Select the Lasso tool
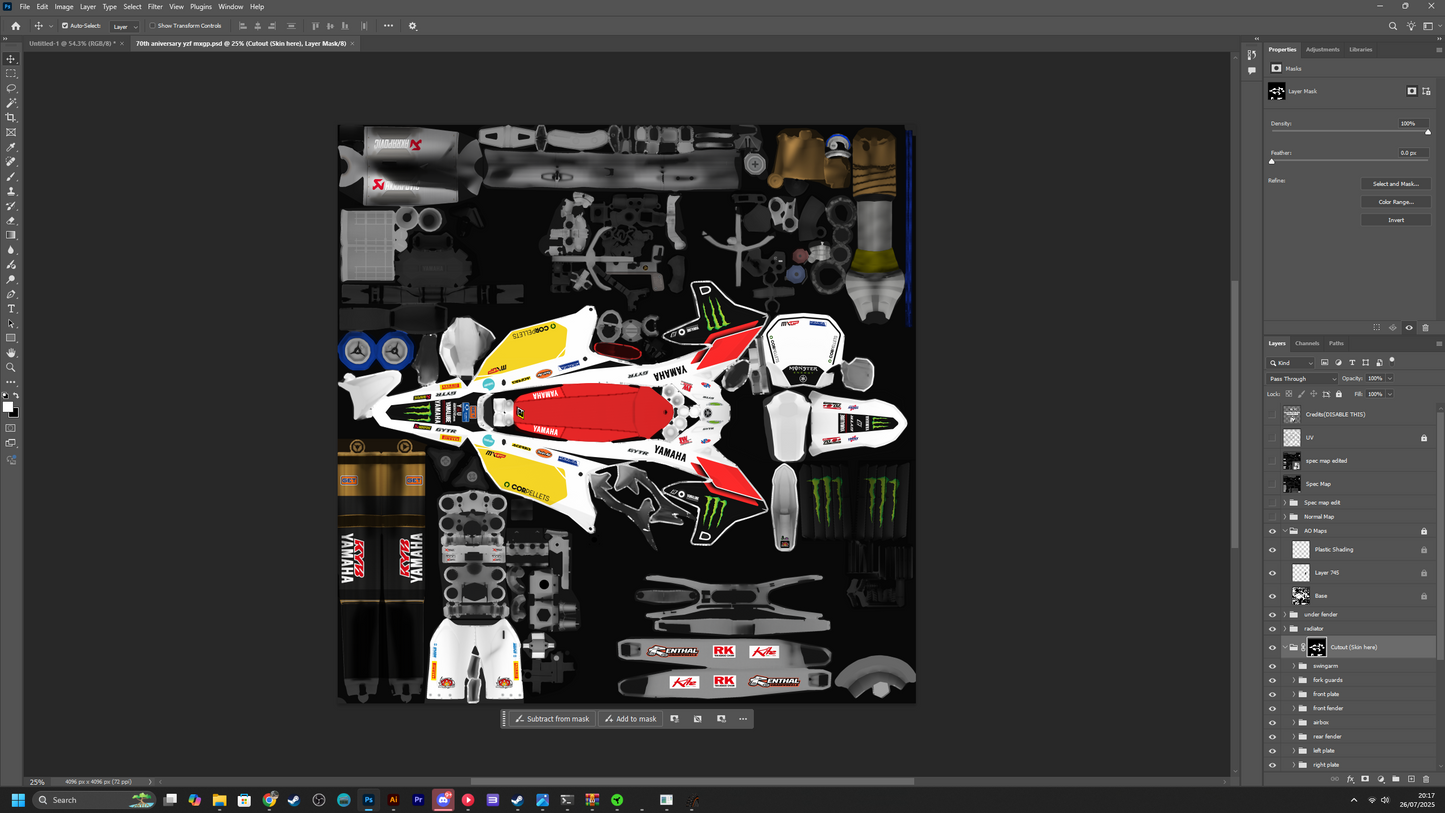The image size is (1445, 813). [11, 88]
